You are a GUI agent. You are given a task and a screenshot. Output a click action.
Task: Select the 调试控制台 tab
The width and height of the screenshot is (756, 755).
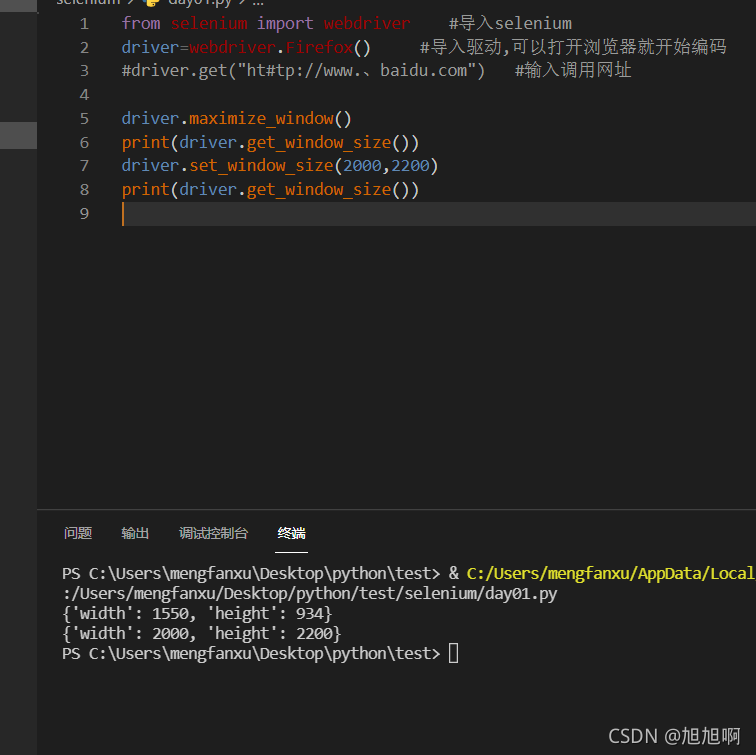(x=214, y=533)
